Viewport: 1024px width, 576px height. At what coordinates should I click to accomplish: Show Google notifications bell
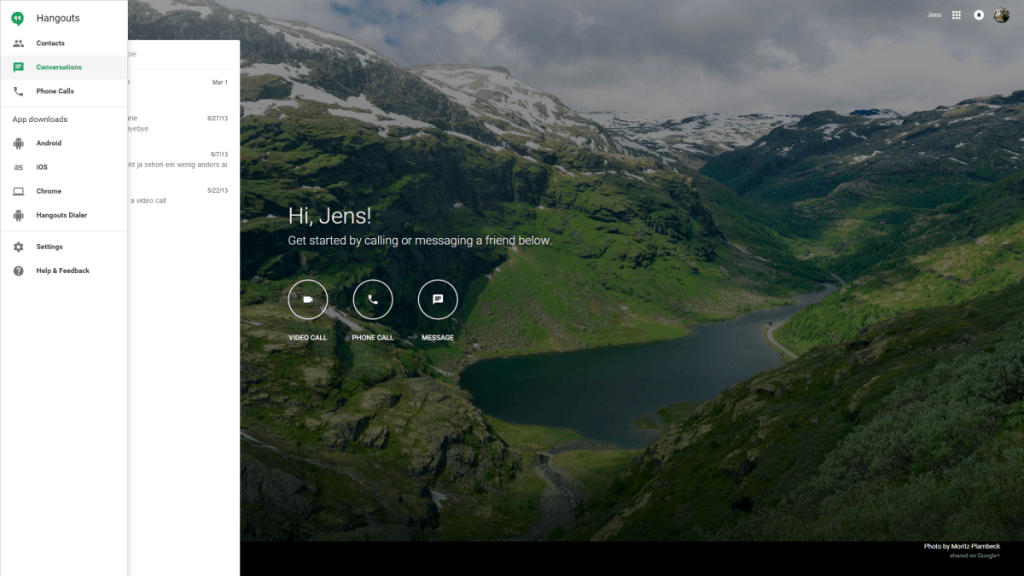coord(979,15)
